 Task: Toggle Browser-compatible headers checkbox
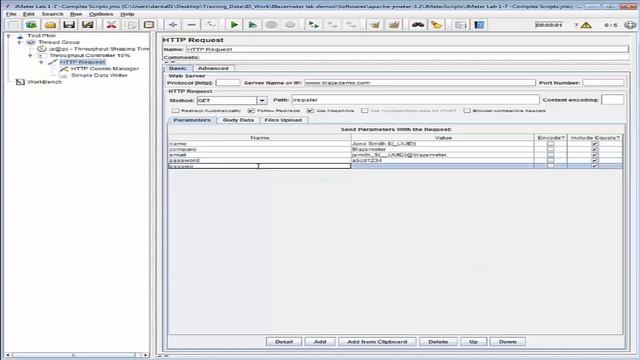coord(467,111)
